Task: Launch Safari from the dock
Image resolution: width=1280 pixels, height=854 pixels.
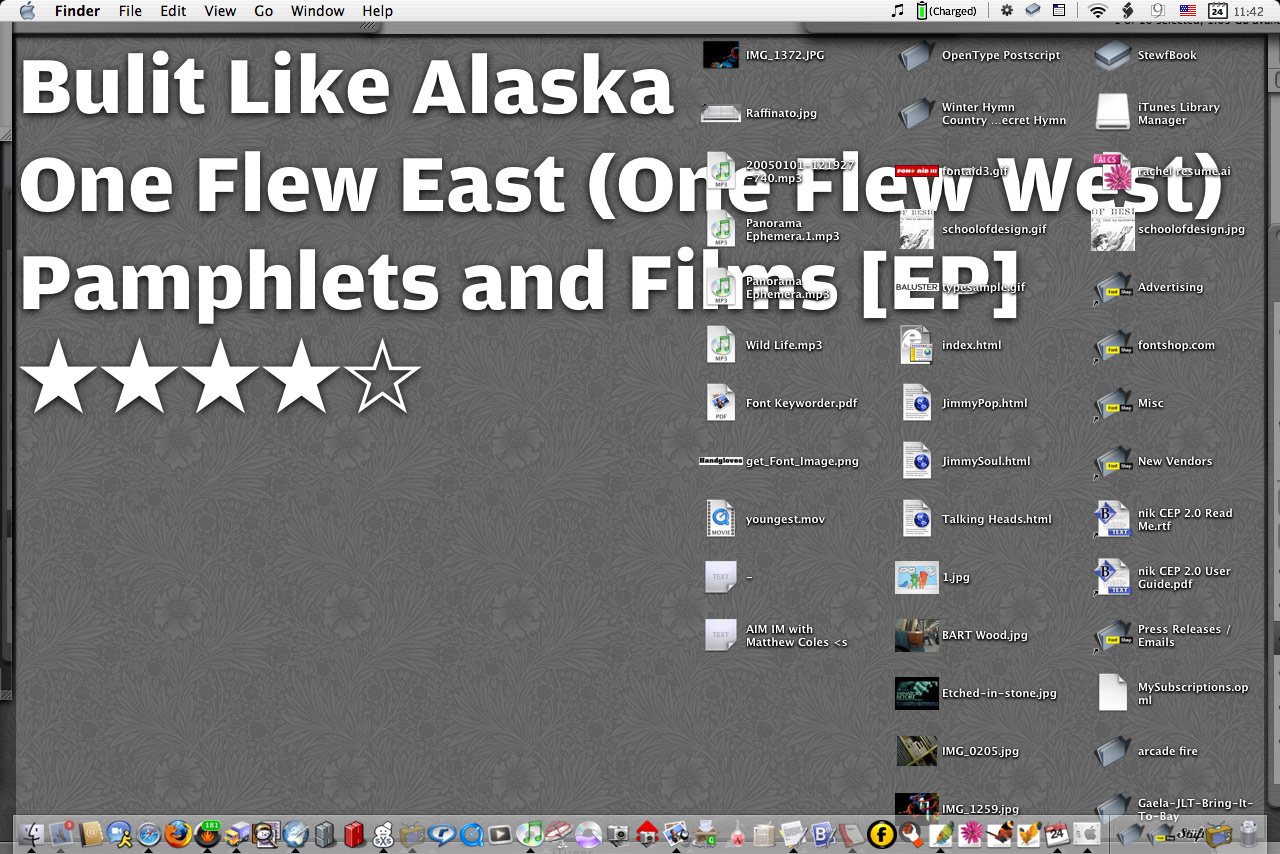Action: click(x=149, y=833)
